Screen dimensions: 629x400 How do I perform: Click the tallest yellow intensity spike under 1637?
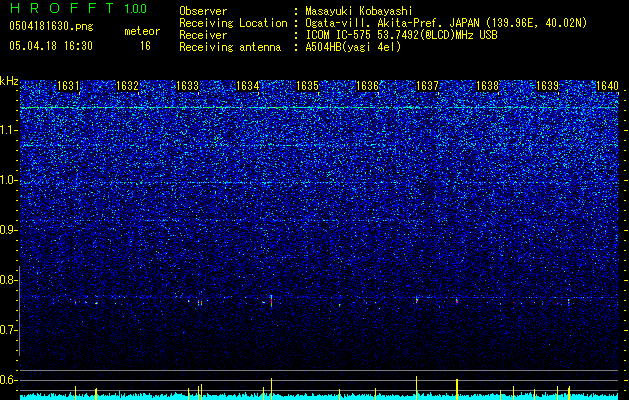point(416,388)
